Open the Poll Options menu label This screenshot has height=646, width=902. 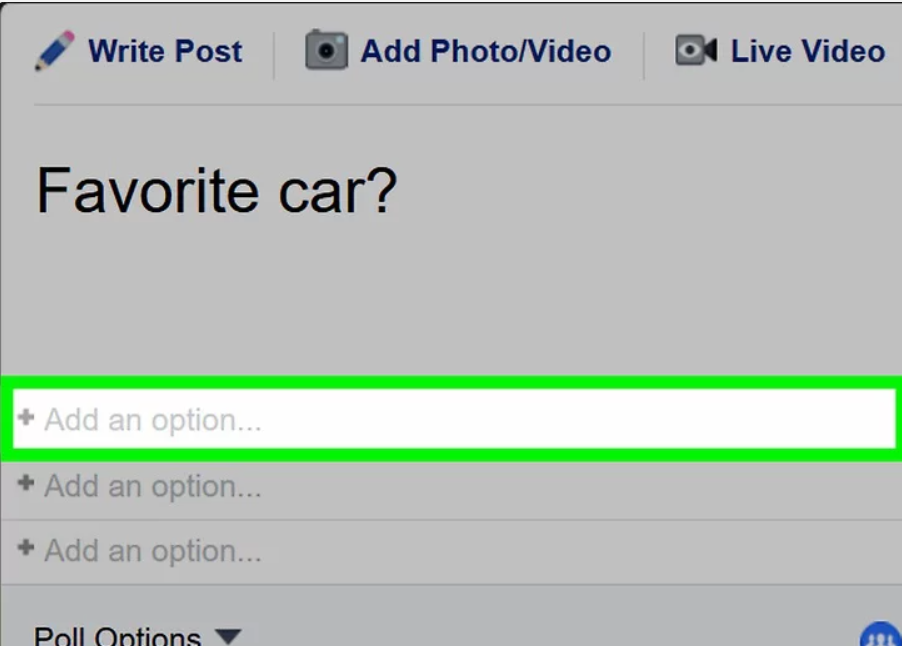[x=117, y=636]
